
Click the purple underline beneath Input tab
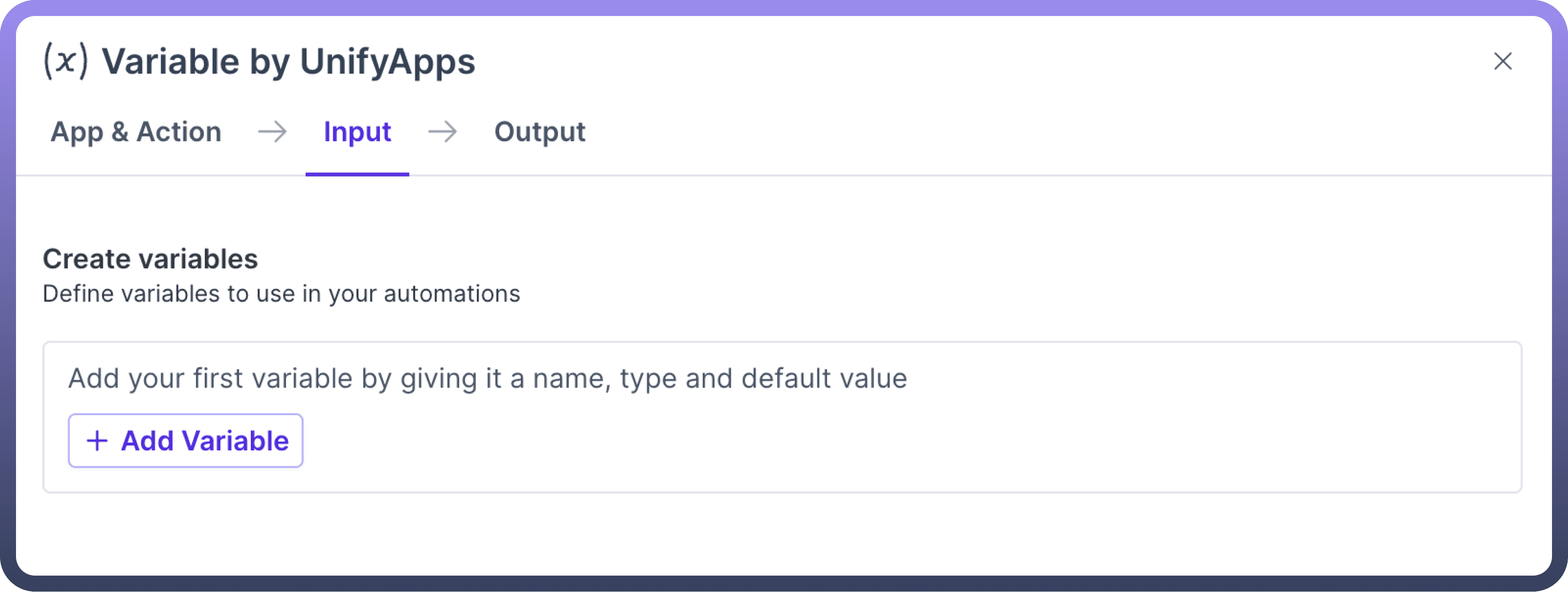point(357,174)
